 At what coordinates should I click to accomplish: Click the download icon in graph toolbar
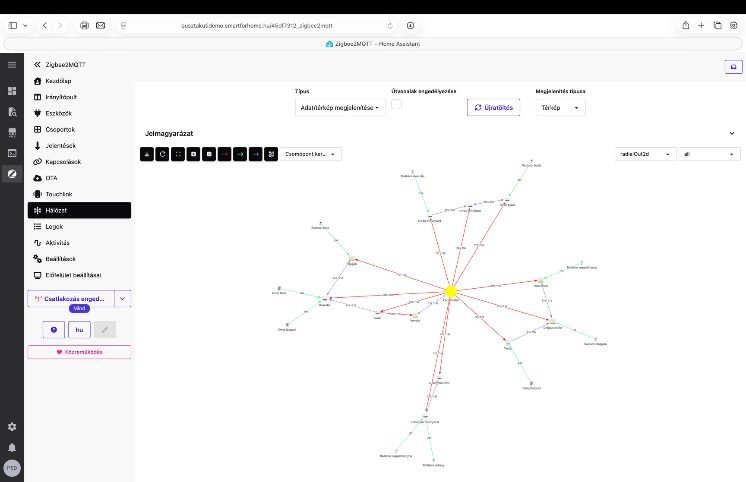[x=146, y=154]
